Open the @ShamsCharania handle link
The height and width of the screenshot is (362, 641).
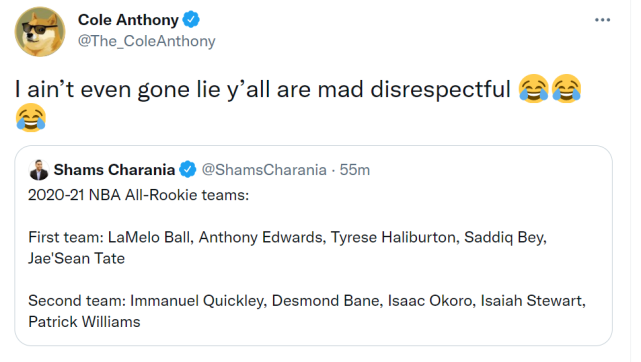pos(264,170)
